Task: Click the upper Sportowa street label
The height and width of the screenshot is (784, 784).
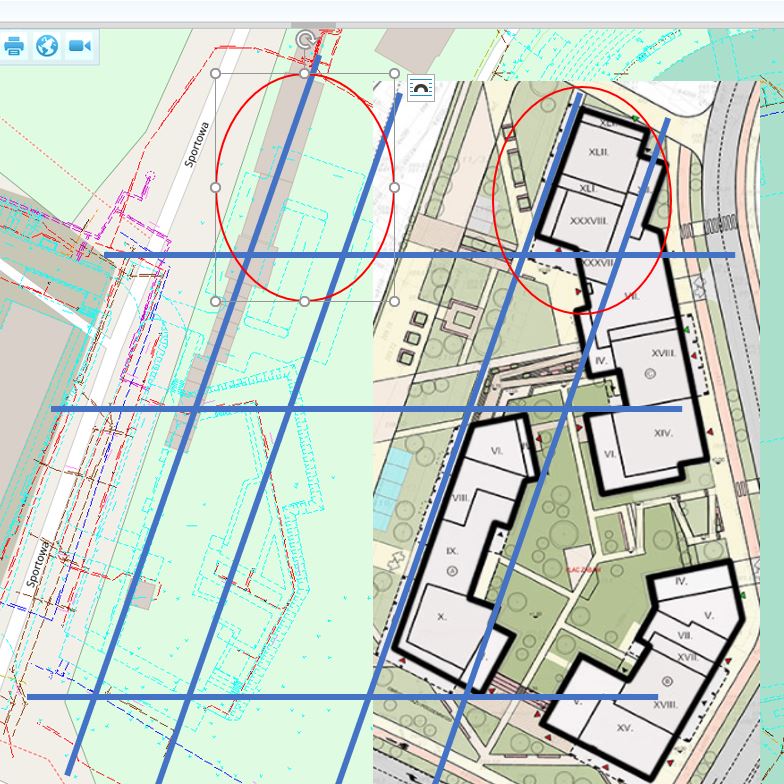Action: point(196,144)
